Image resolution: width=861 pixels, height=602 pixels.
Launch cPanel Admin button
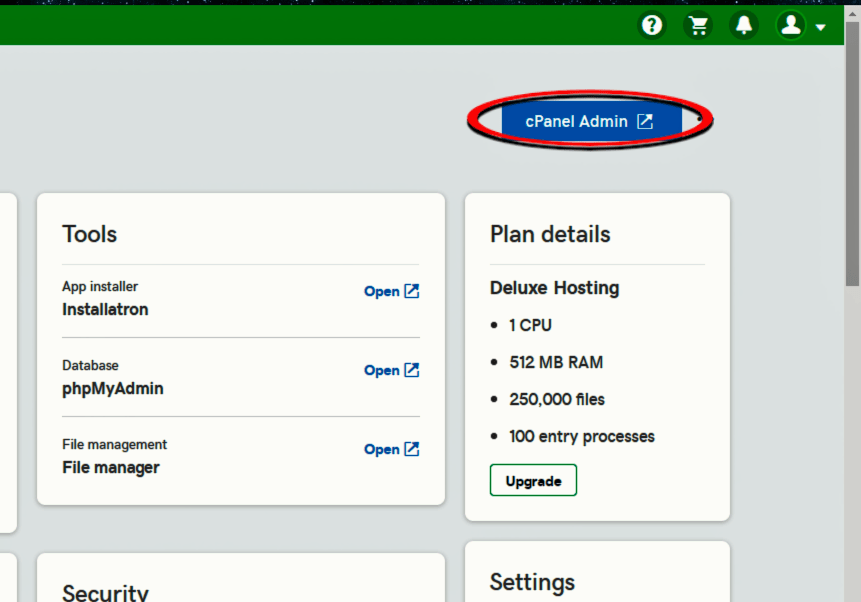[x=591, y=121]
